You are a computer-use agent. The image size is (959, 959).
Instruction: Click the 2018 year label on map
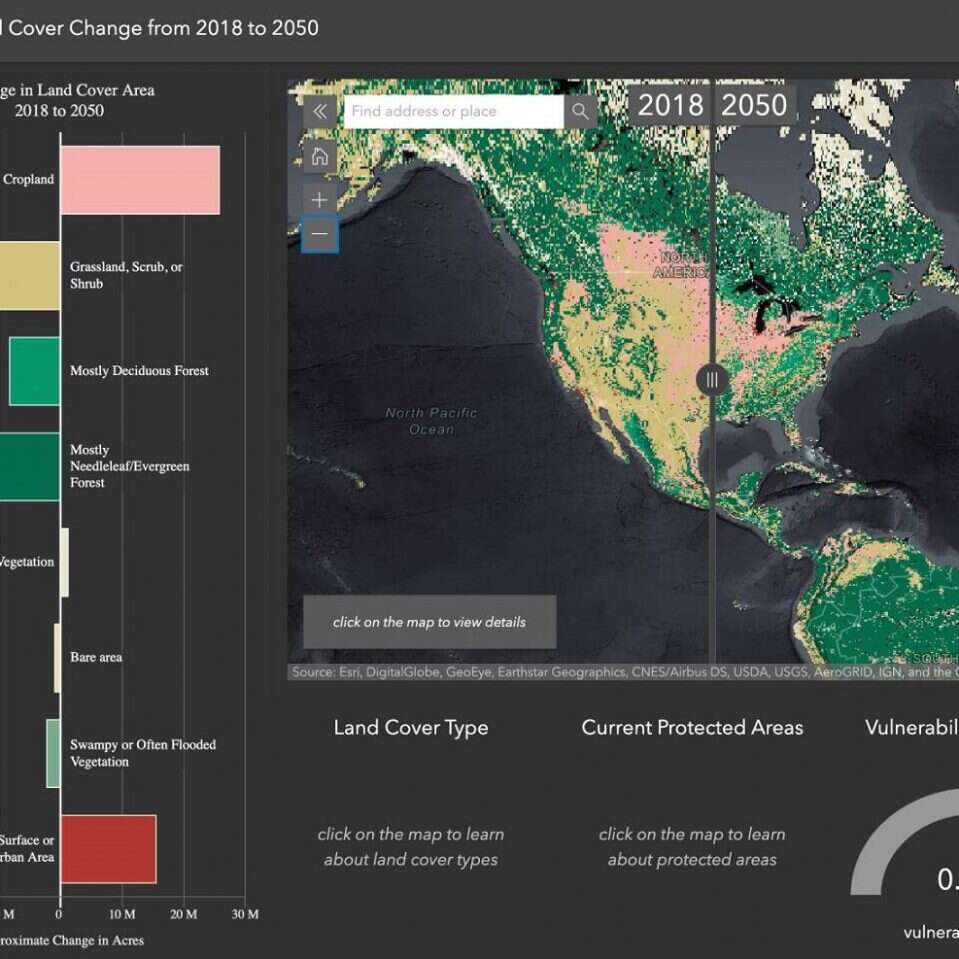[x=670, y=105]
